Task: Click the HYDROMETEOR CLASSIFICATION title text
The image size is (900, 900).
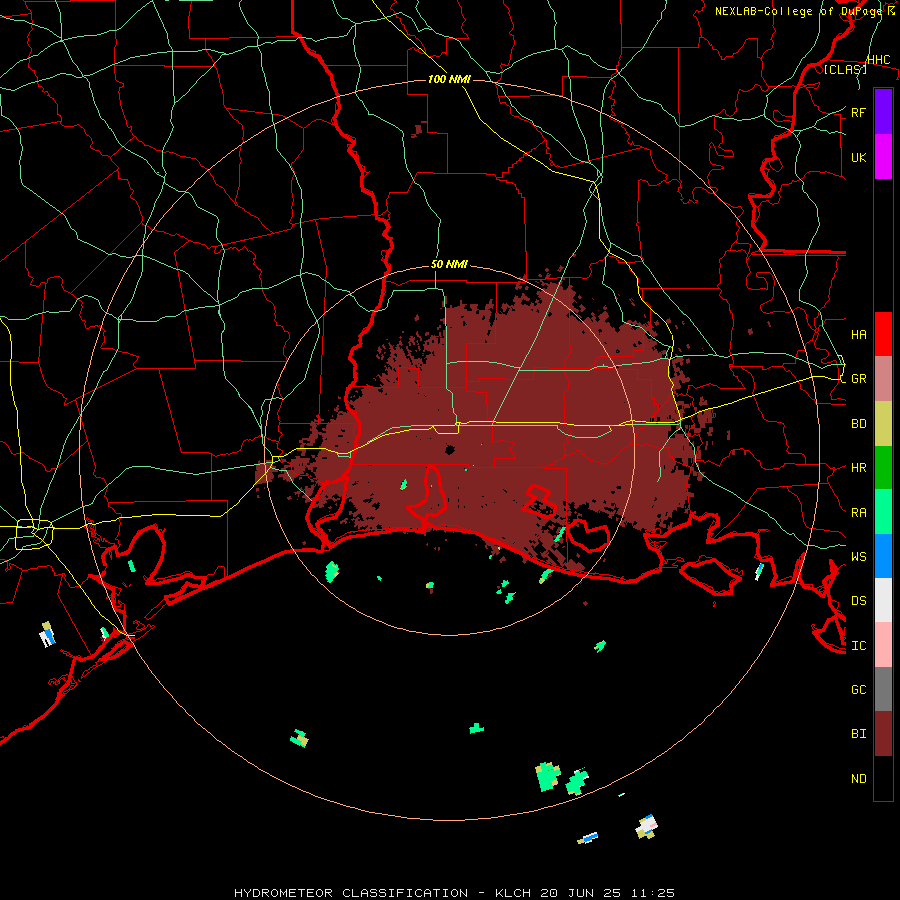Action: pyautogui.click(x=352, y=893)
